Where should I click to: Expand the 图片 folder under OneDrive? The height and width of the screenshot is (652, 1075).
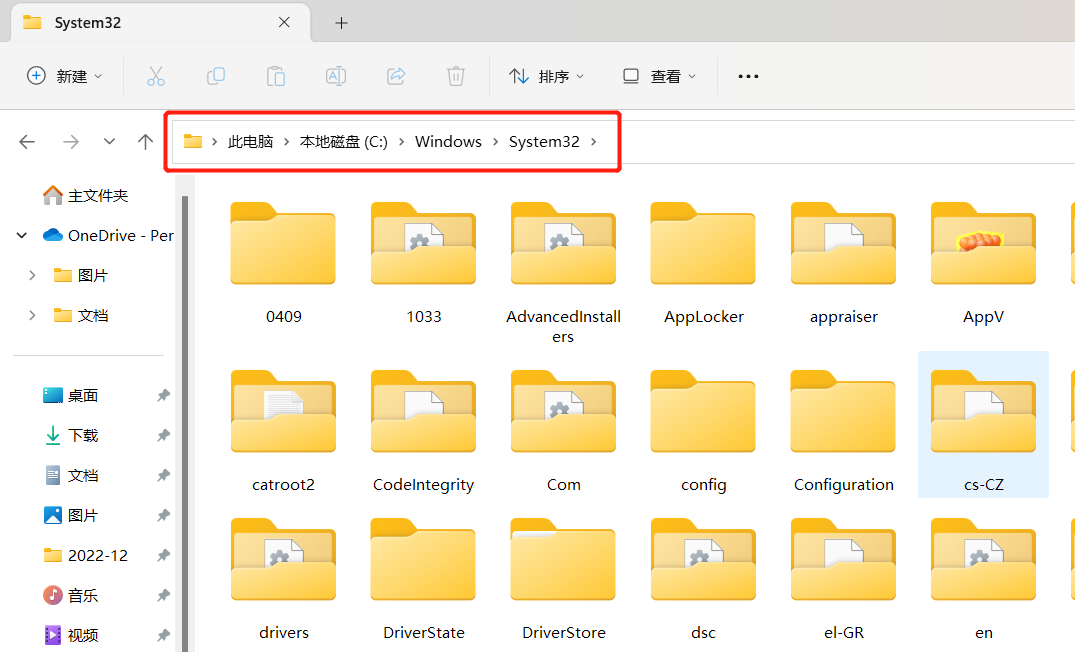32,276
